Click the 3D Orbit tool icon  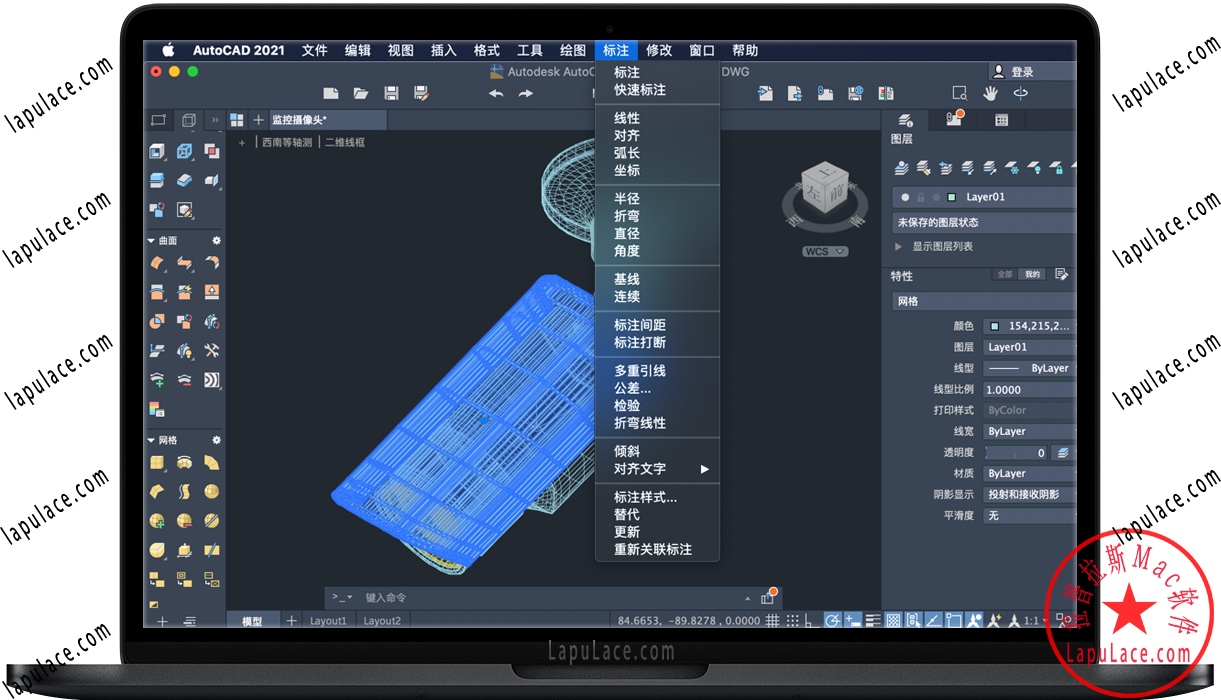[1021, 93]
